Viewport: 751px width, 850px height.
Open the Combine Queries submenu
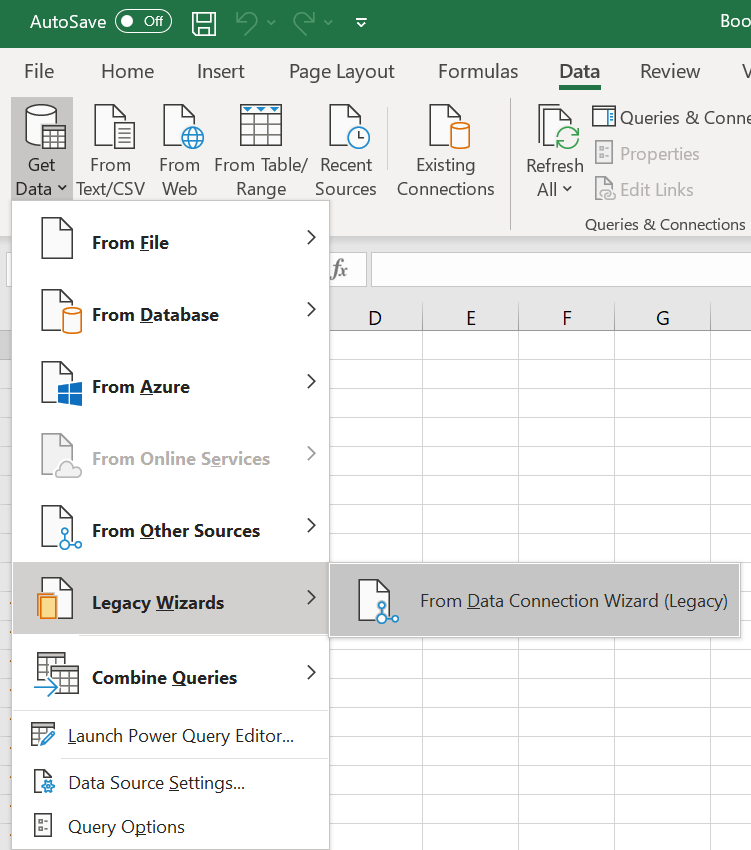point(171,673)
